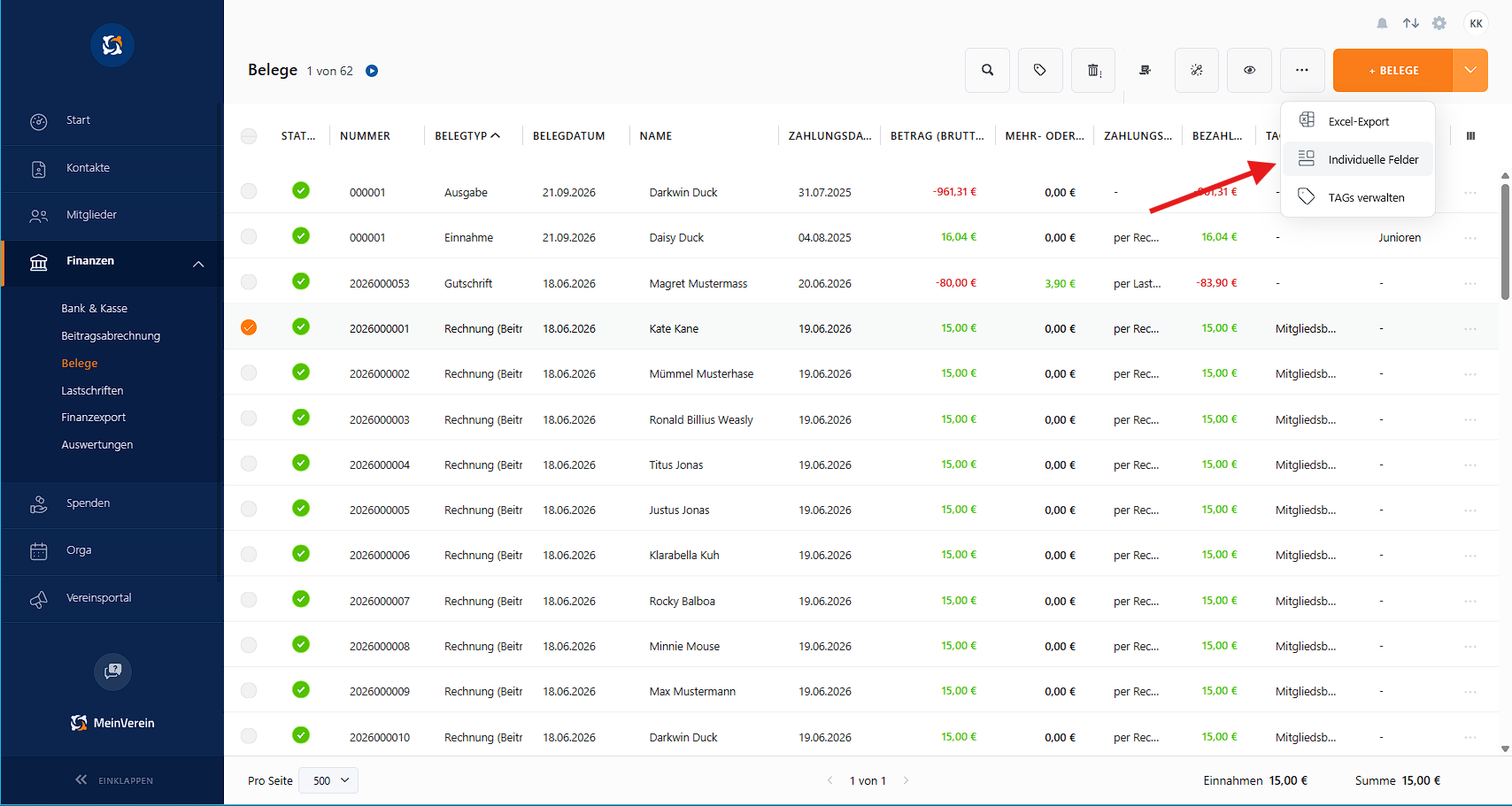Click the blue play icon beside Belege

click(372, 71)
